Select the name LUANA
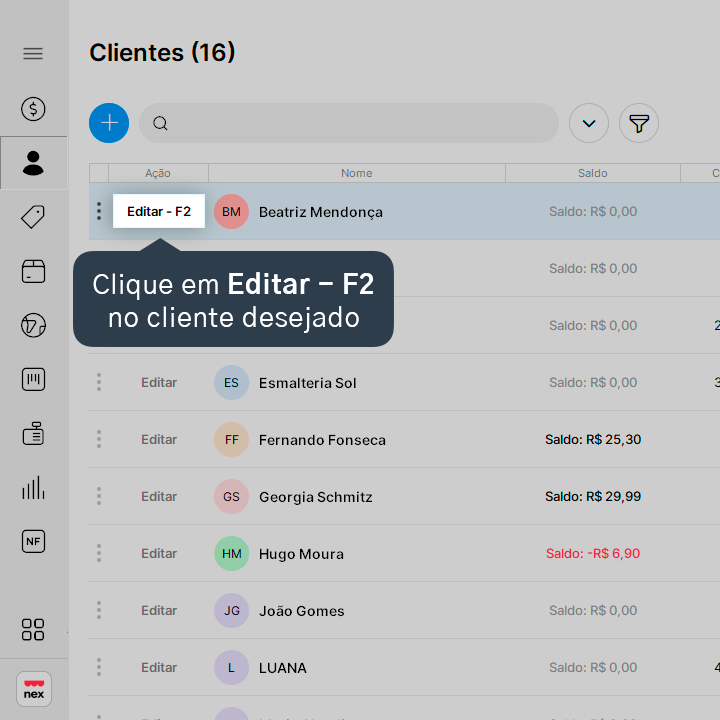720x720 pixels. pos(282,668)
